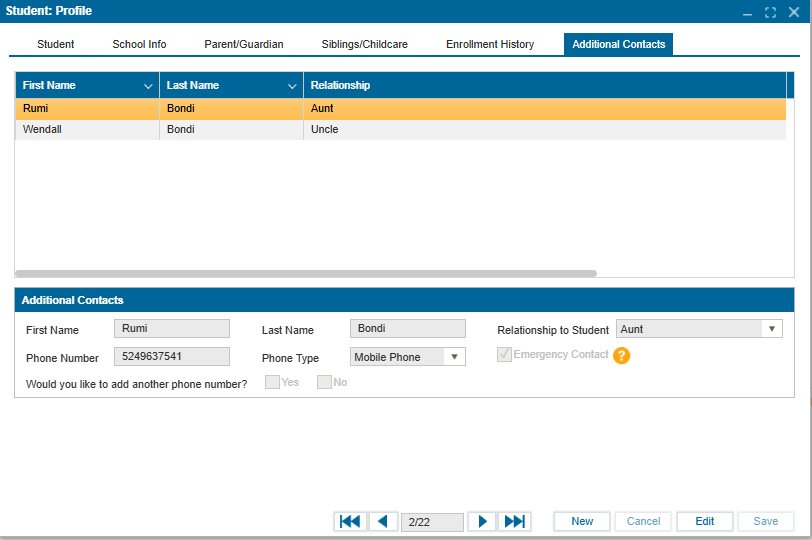Click the Edit button
Viewport: 812px width, 540px height.
[x=705, y=521]
